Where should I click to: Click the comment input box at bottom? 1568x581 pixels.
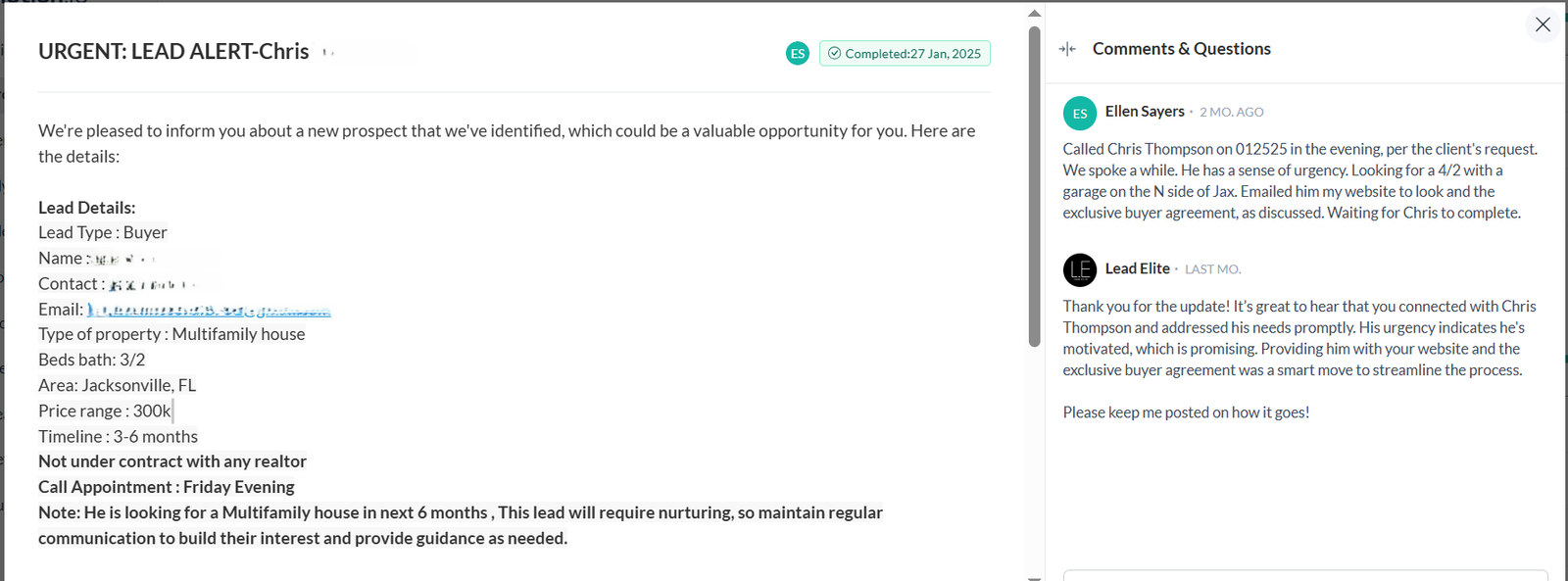pyautogui.click(x=1305, y=575)
